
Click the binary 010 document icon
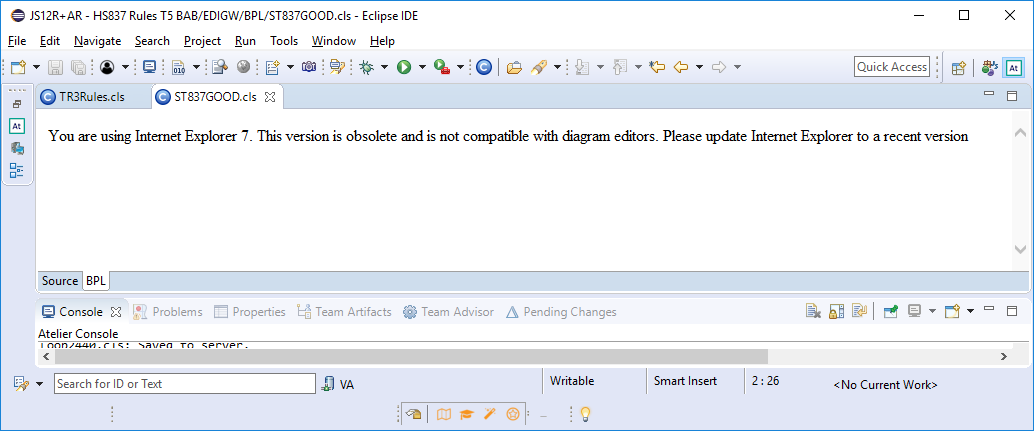click(x=178, y=67)
